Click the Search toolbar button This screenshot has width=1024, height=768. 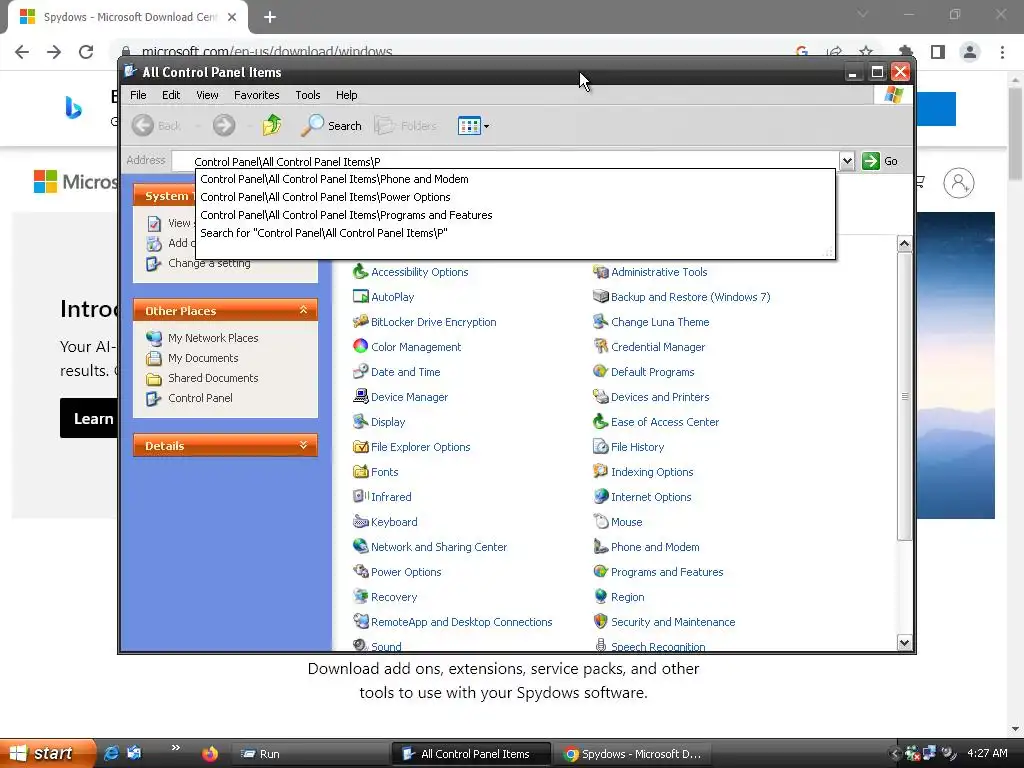tap(331, 125)
